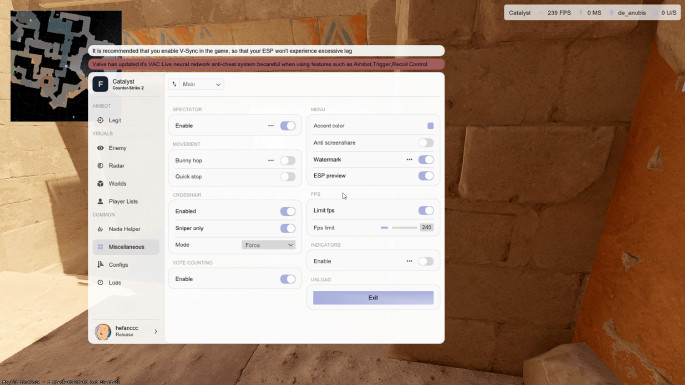The width and height of the screenshot is (685, 385).
Task: Open Bunny hop three-dot options
Action: click(271, 160)
